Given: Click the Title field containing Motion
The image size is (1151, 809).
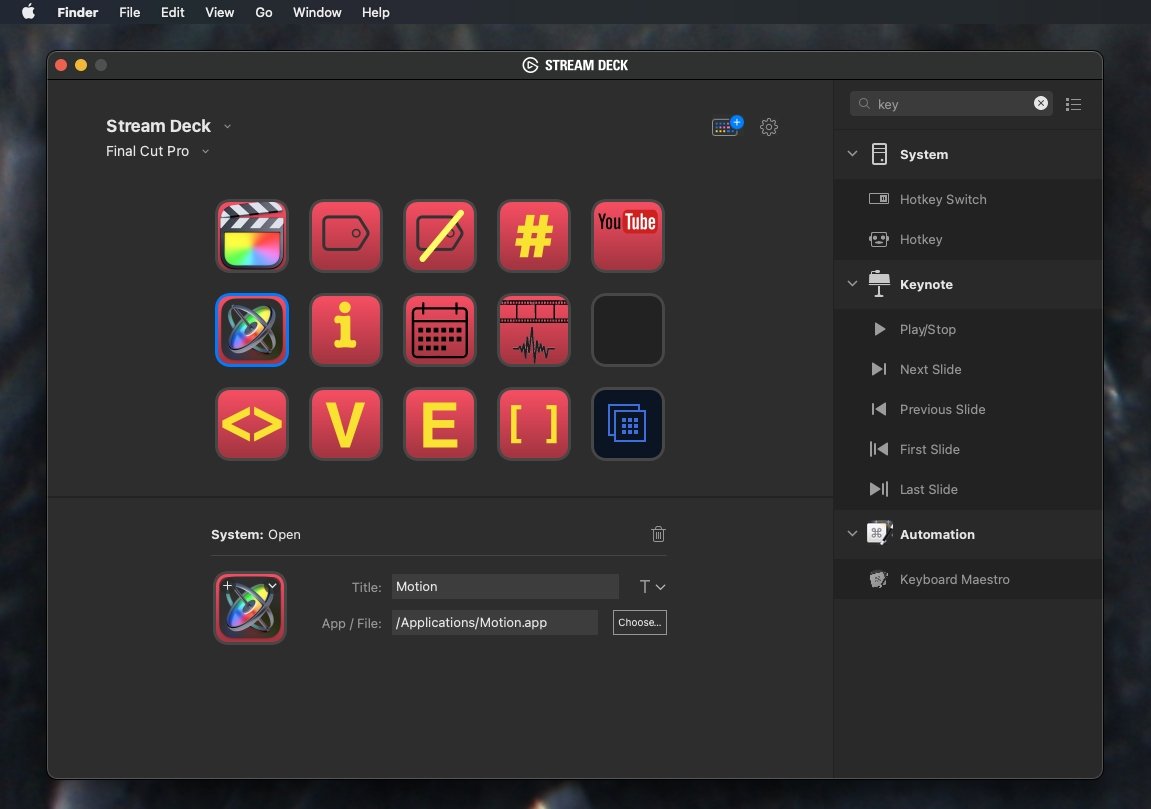Looking at the screenshot, I should click(505, 587).
